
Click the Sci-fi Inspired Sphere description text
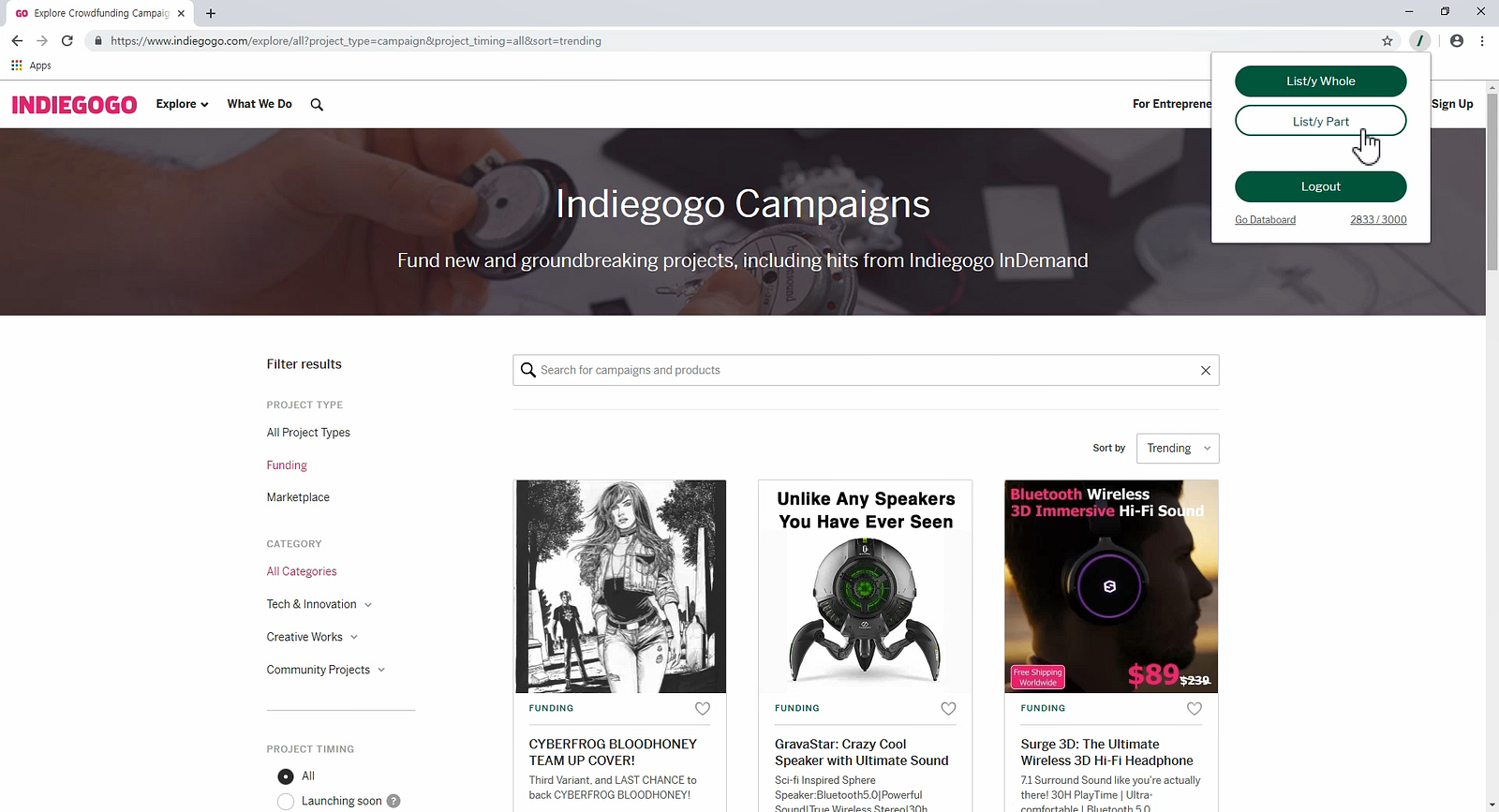(x=852, y=792)
